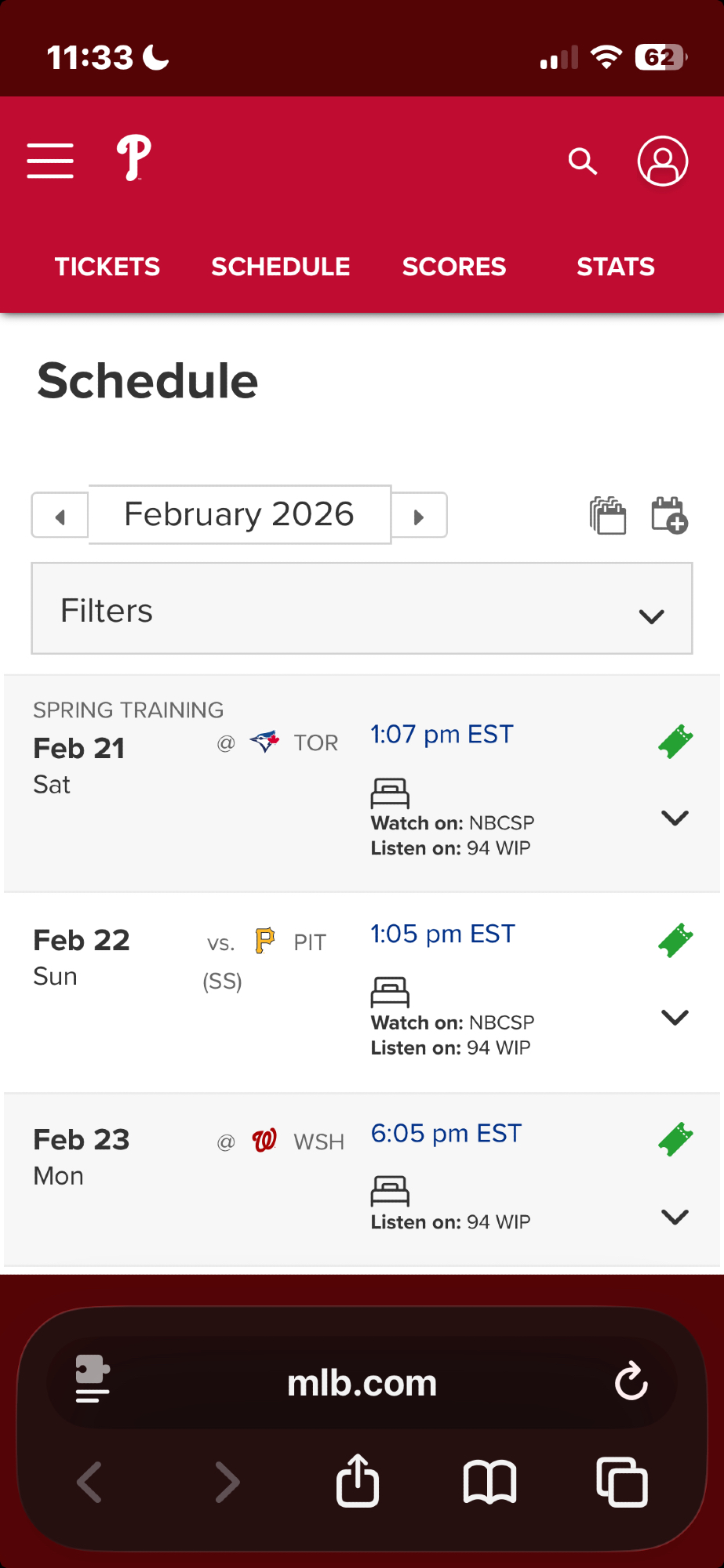Open the site search magnifier

583,162
